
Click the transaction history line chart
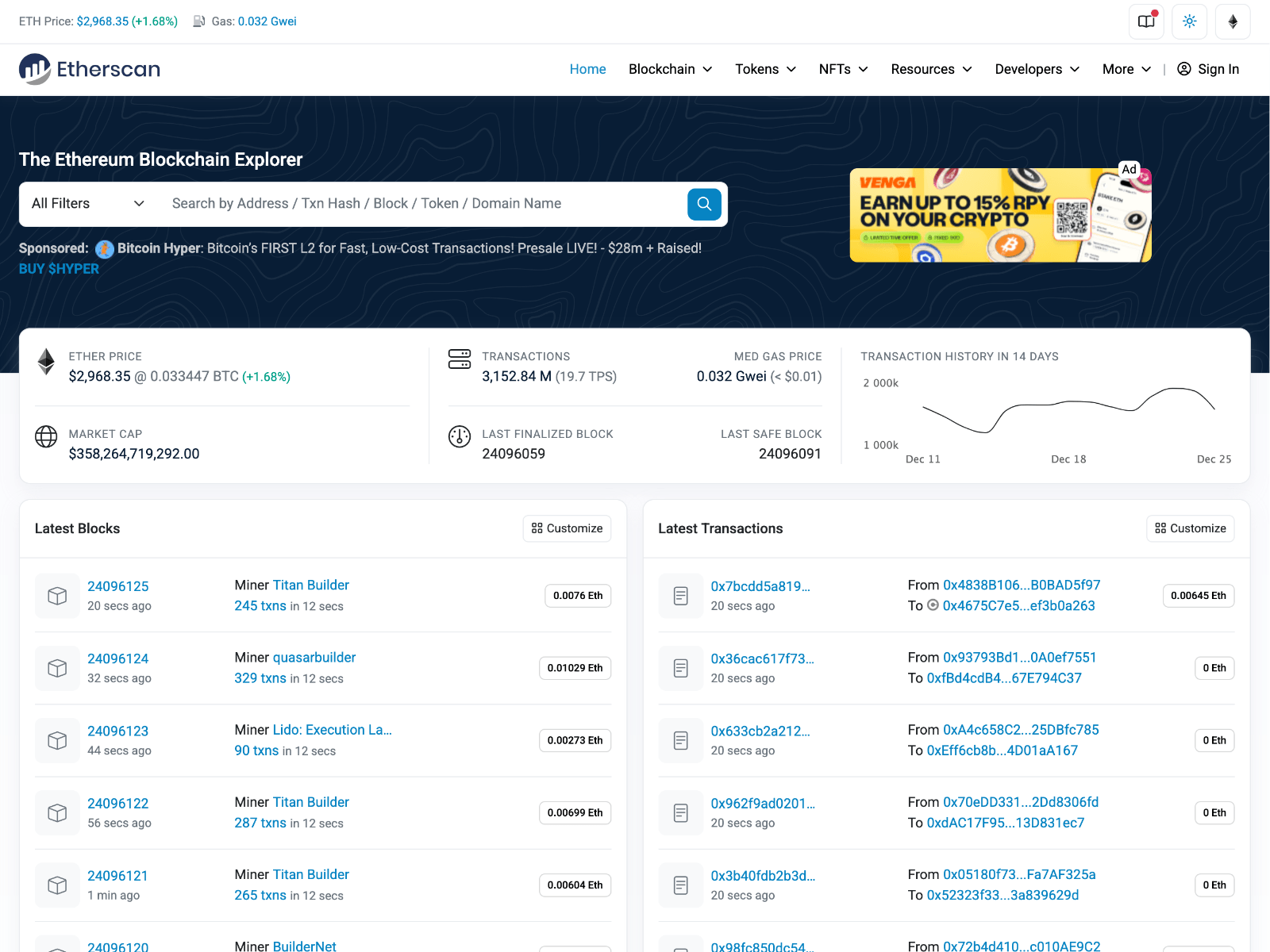pos(1068,410)
